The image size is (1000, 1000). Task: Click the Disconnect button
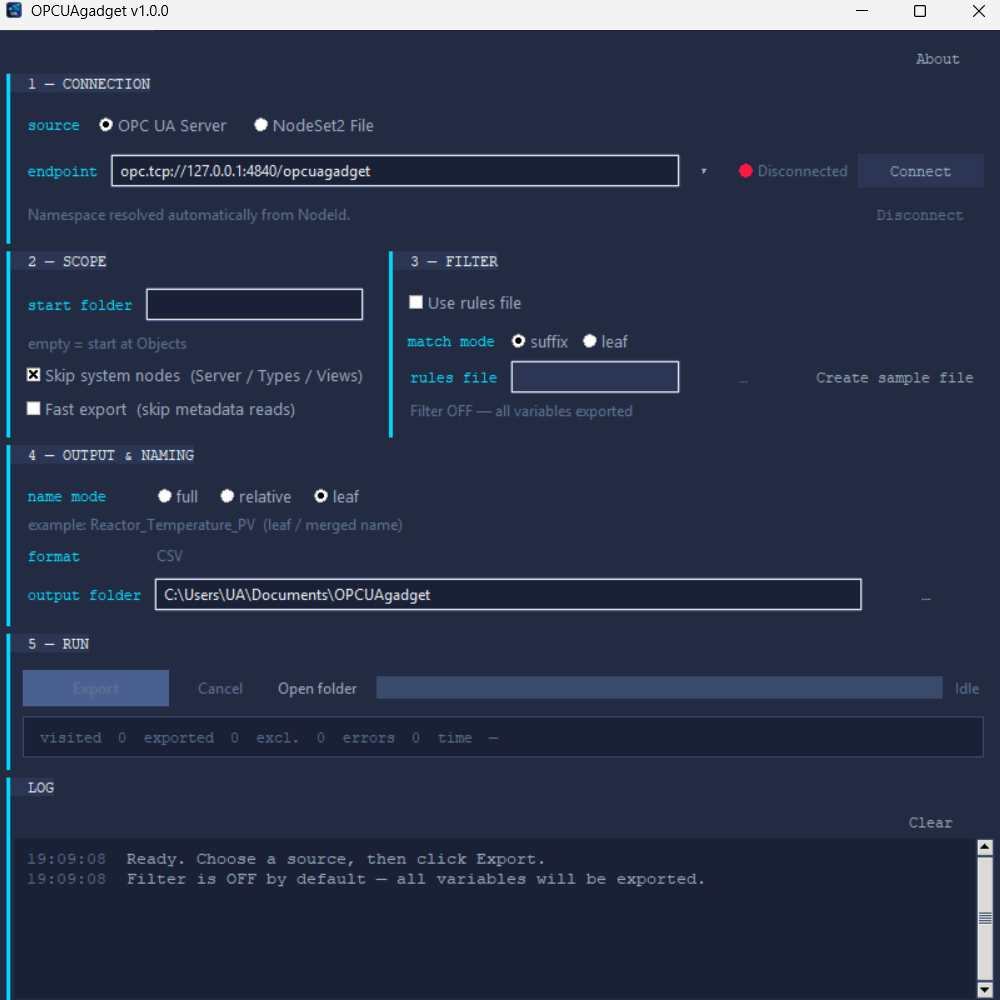tap(919, 215)
